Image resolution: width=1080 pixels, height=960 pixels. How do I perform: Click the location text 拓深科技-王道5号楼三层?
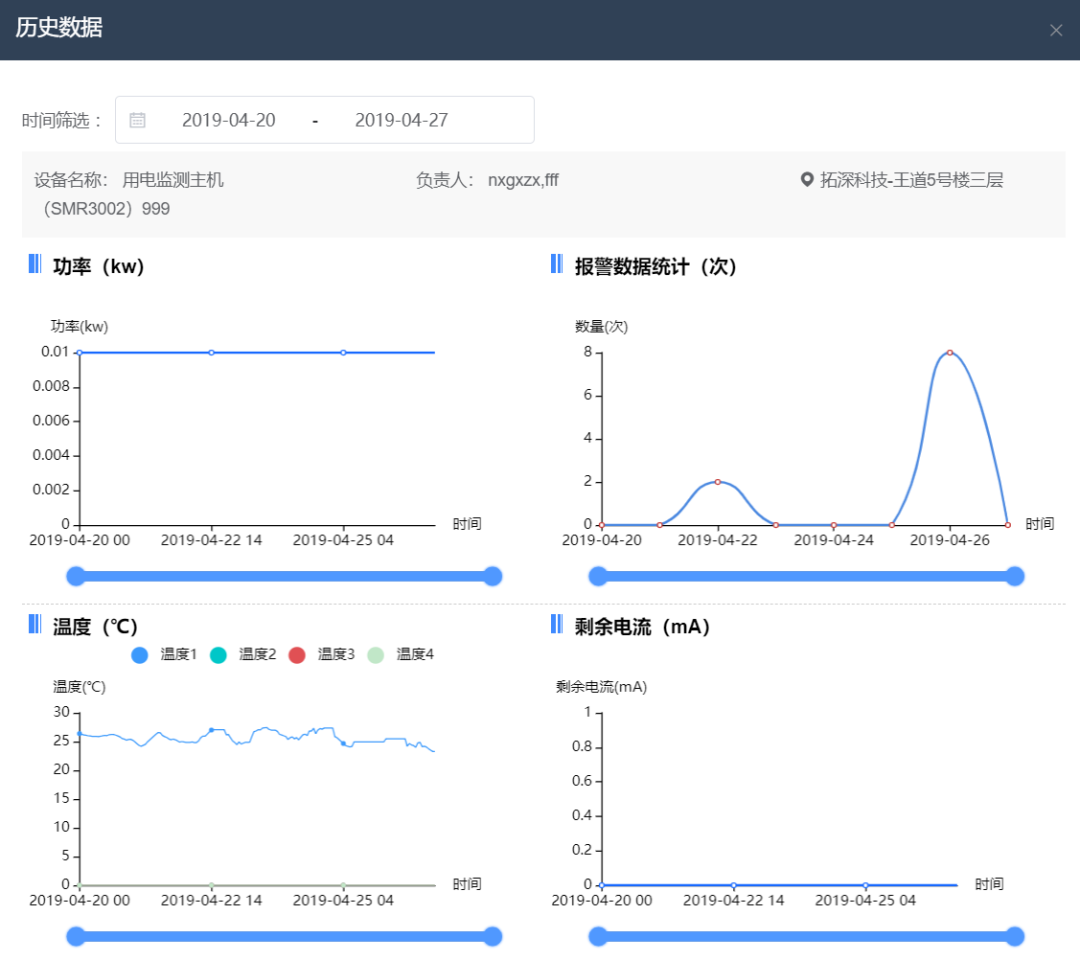pyautogui.click(x=911, y=180)
